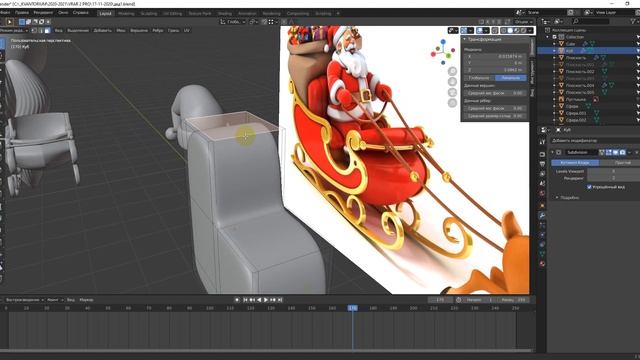Open transform orientation Глоба dropdown
Screen dimensions: 640x360
(x=233, y=22)
